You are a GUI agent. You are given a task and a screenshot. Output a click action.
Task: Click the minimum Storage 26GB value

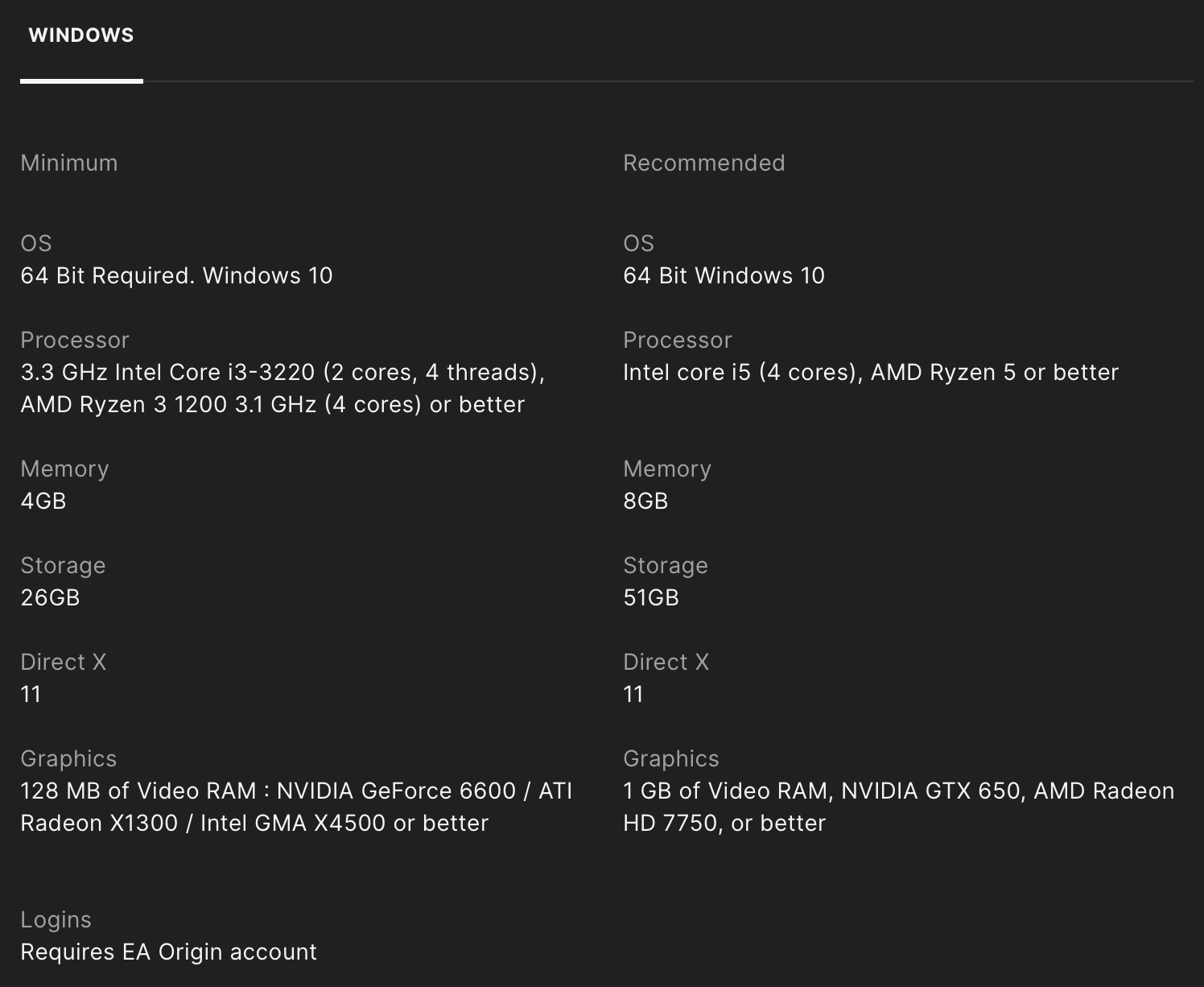coord(50,597)
